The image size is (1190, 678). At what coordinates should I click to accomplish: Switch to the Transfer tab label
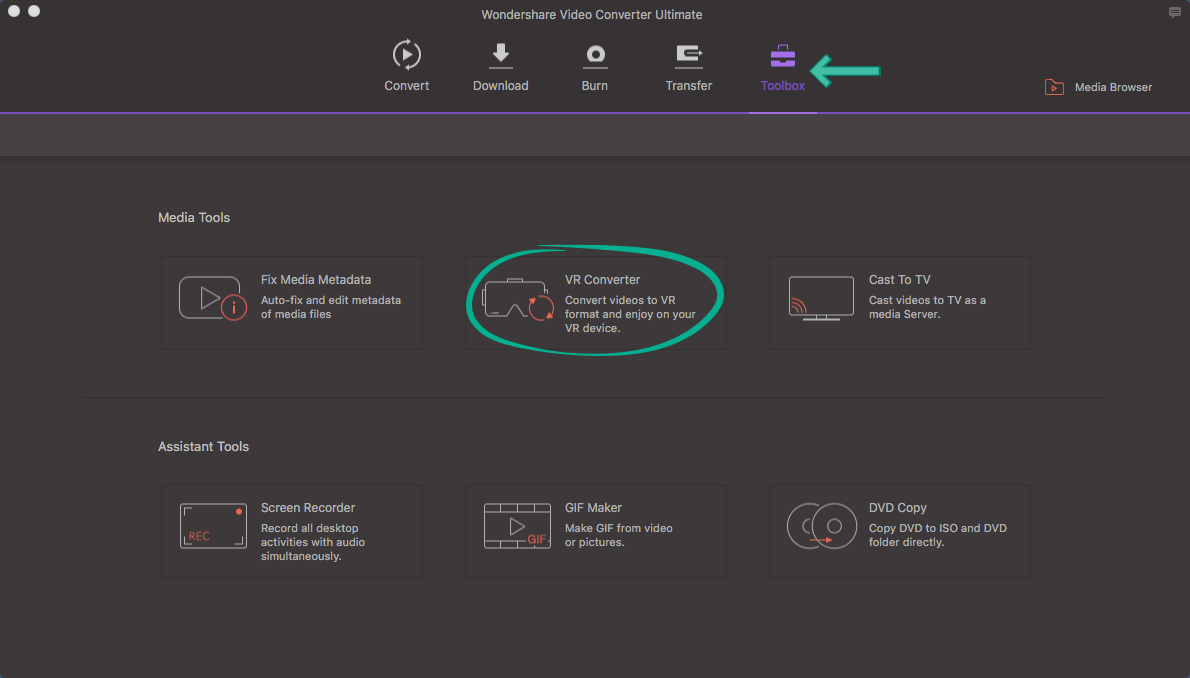[689, 86]
